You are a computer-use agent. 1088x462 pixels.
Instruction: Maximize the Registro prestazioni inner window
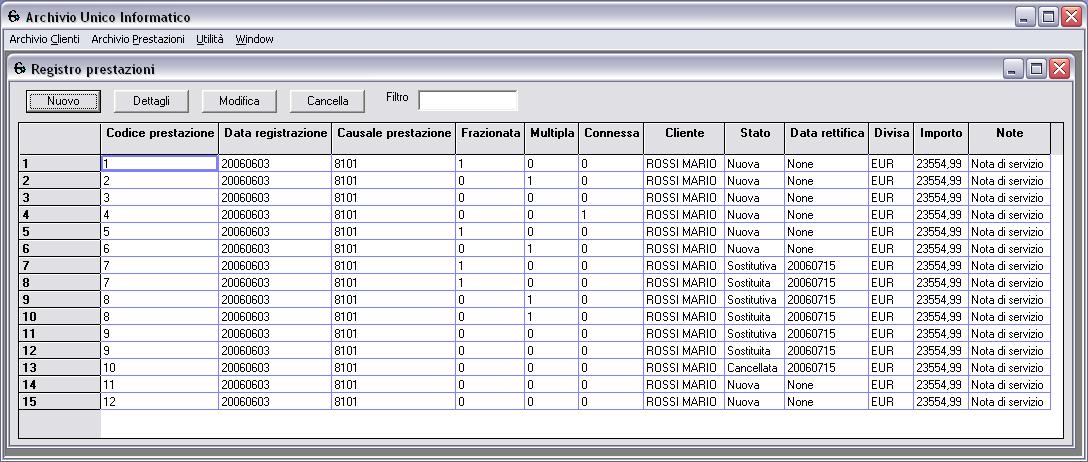coord(1037,69)
